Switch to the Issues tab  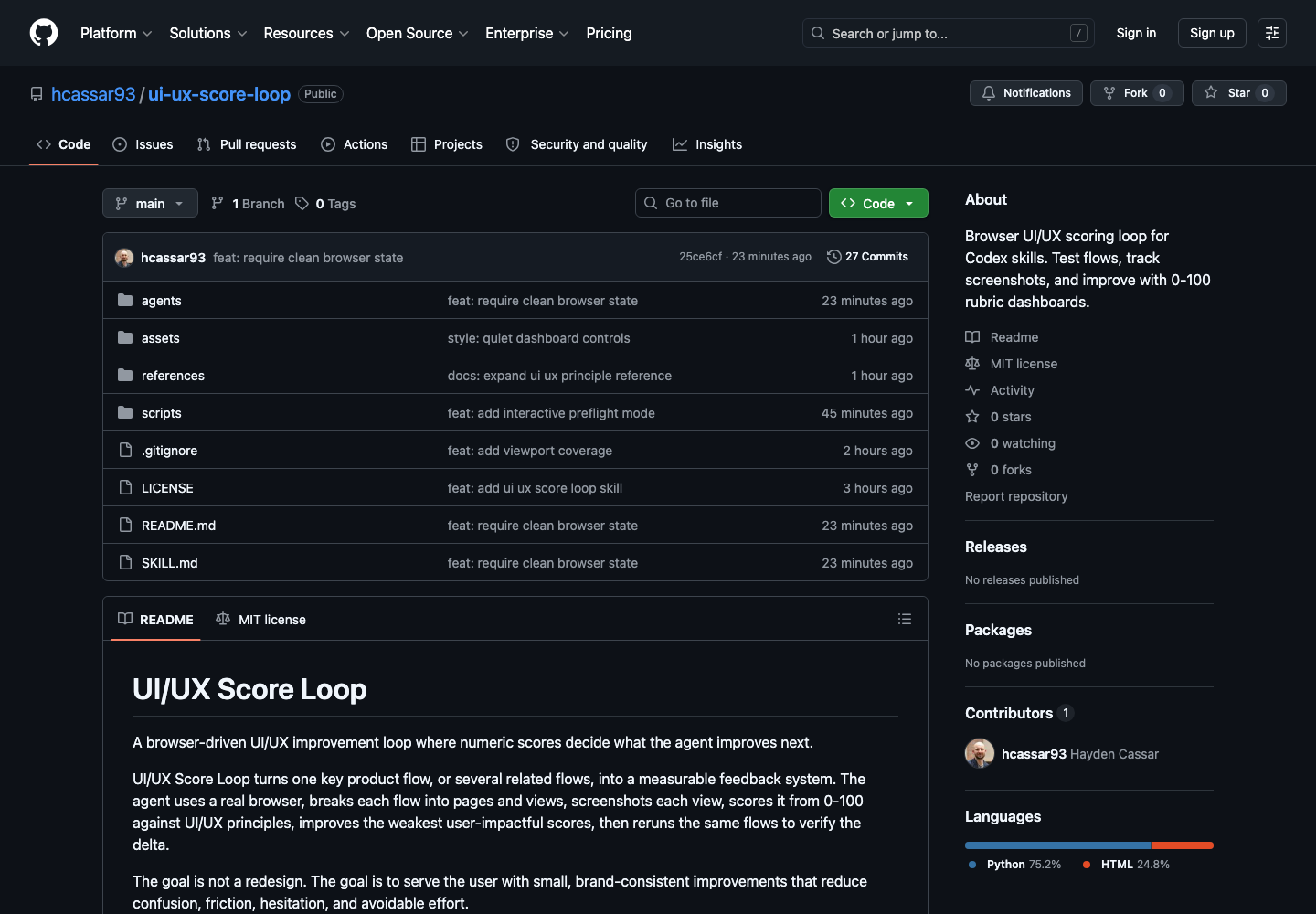point(143,144)
